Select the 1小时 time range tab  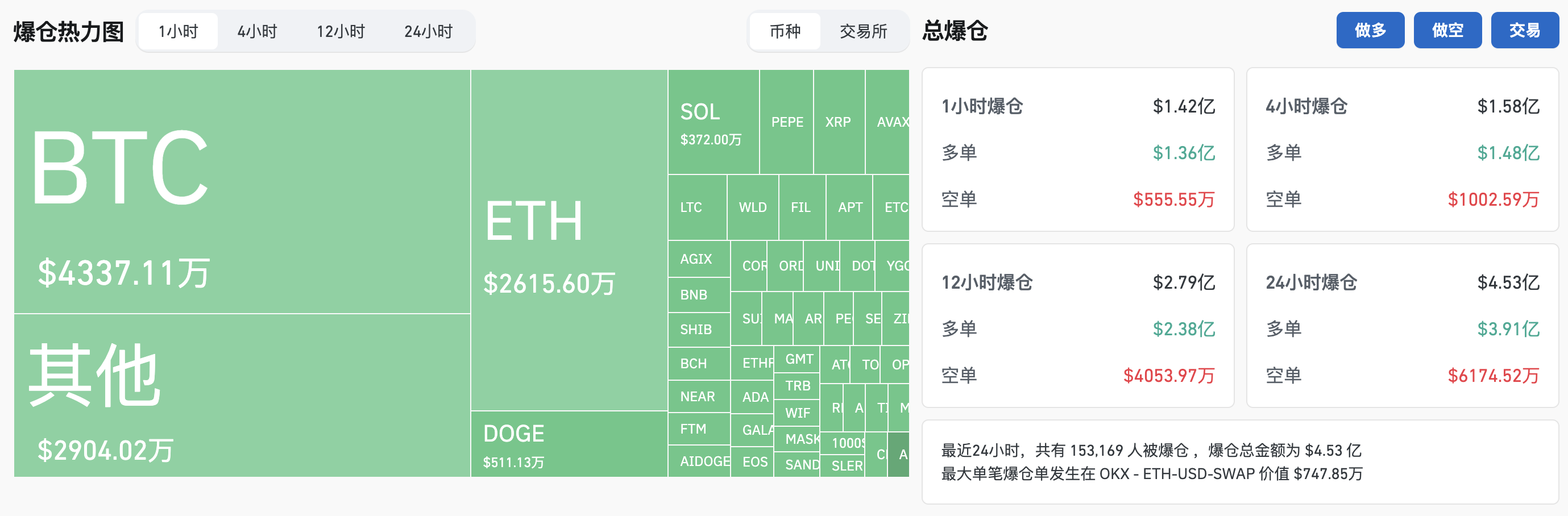[x=179, y=31]
